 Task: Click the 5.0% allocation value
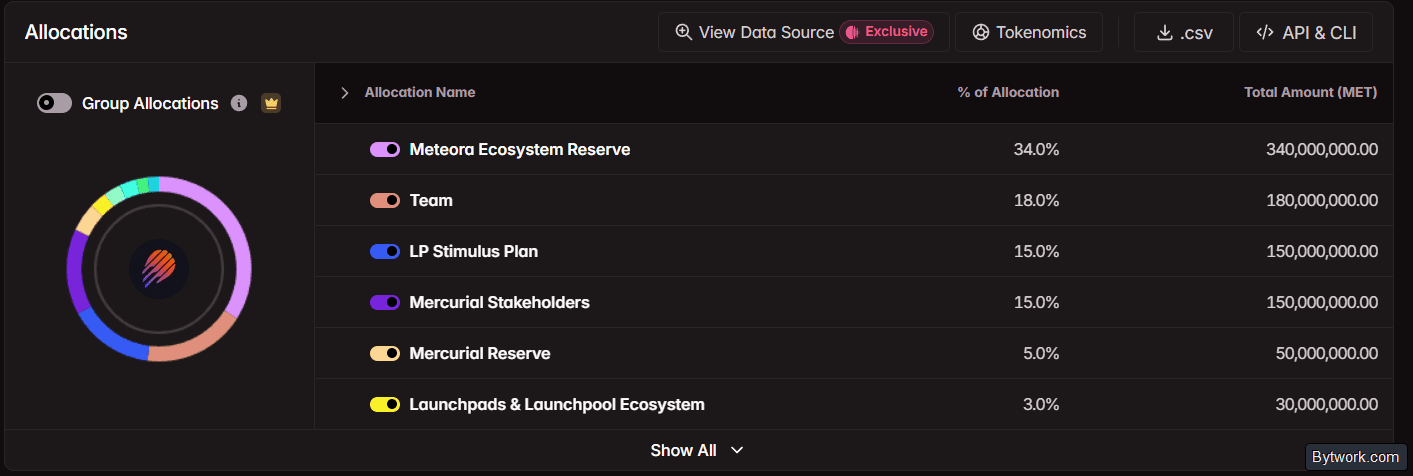coord(1041,353)
